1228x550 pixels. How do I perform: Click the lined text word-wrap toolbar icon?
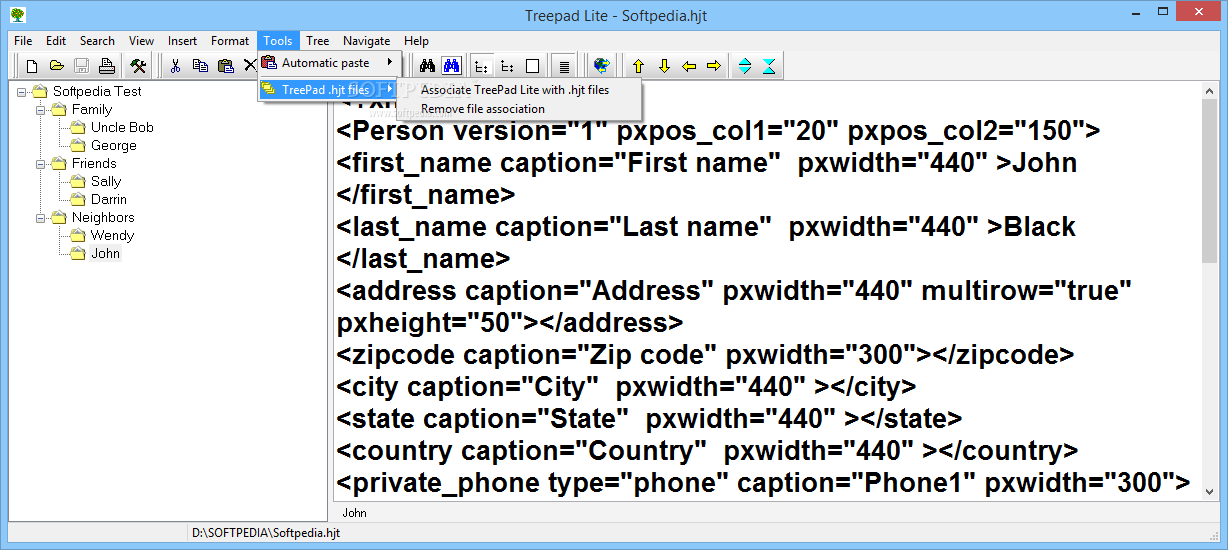(x=564, y=66)
